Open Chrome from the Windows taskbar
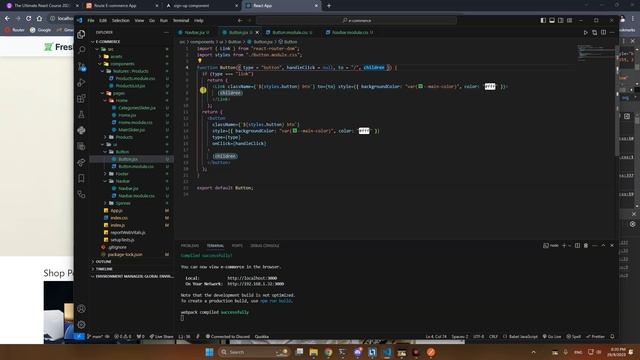The height and width of the screenshot is (360, 640). coord(328,352)
